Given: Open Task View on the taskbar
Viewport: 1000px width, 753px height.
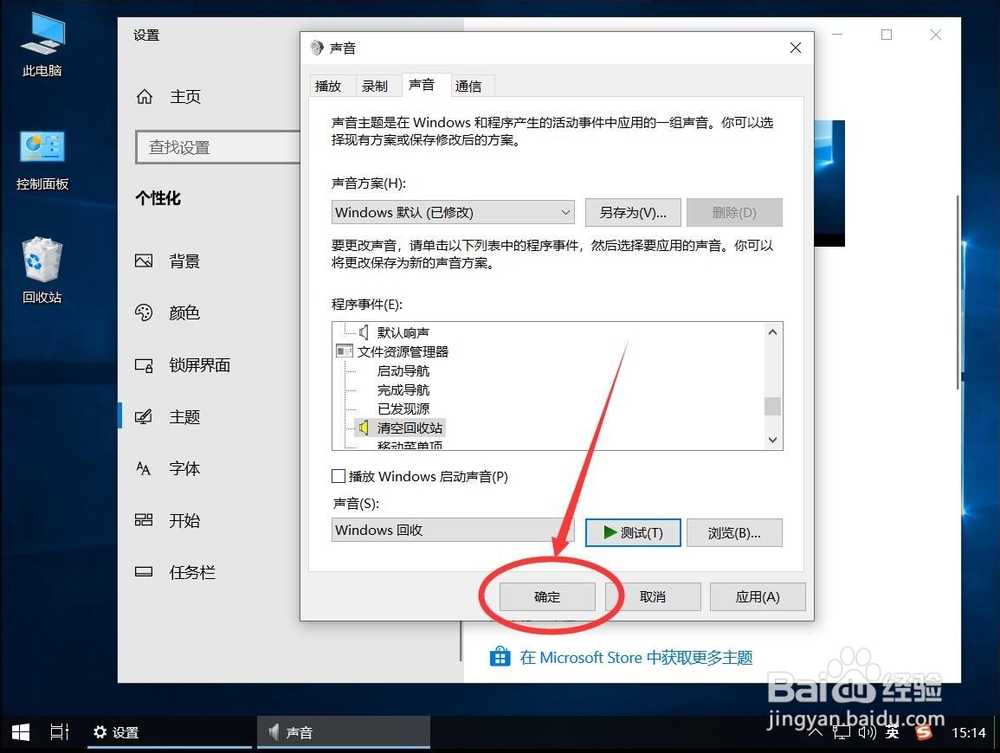Looking at the screenshot, I should (59, 732).
